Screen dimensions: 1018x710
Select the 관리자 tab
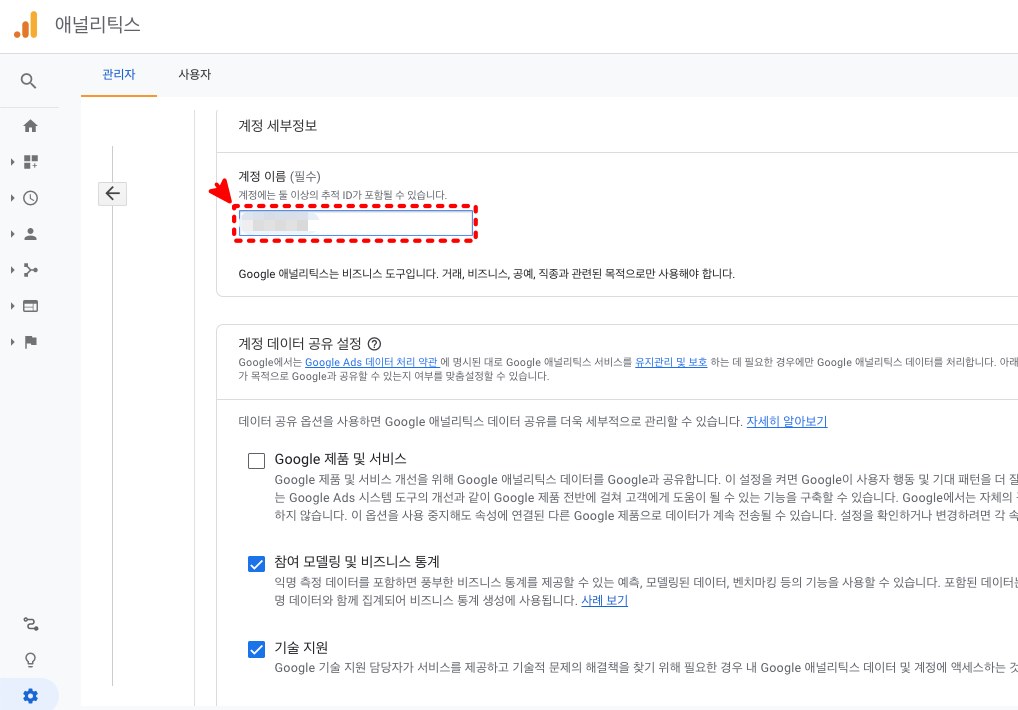pos(118,74)
